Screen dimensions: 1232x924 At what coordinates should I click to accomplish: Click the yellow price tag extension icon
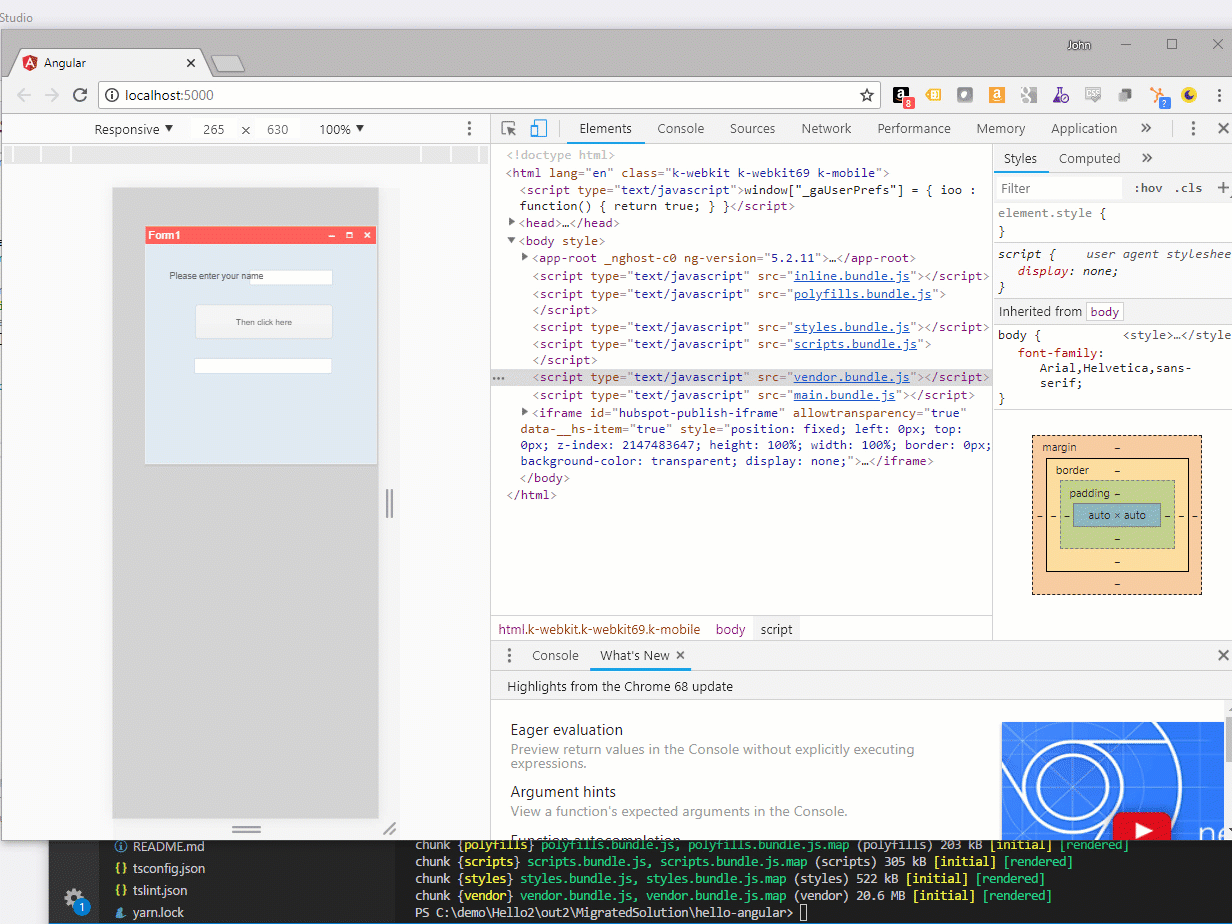[x=933, y=95]
